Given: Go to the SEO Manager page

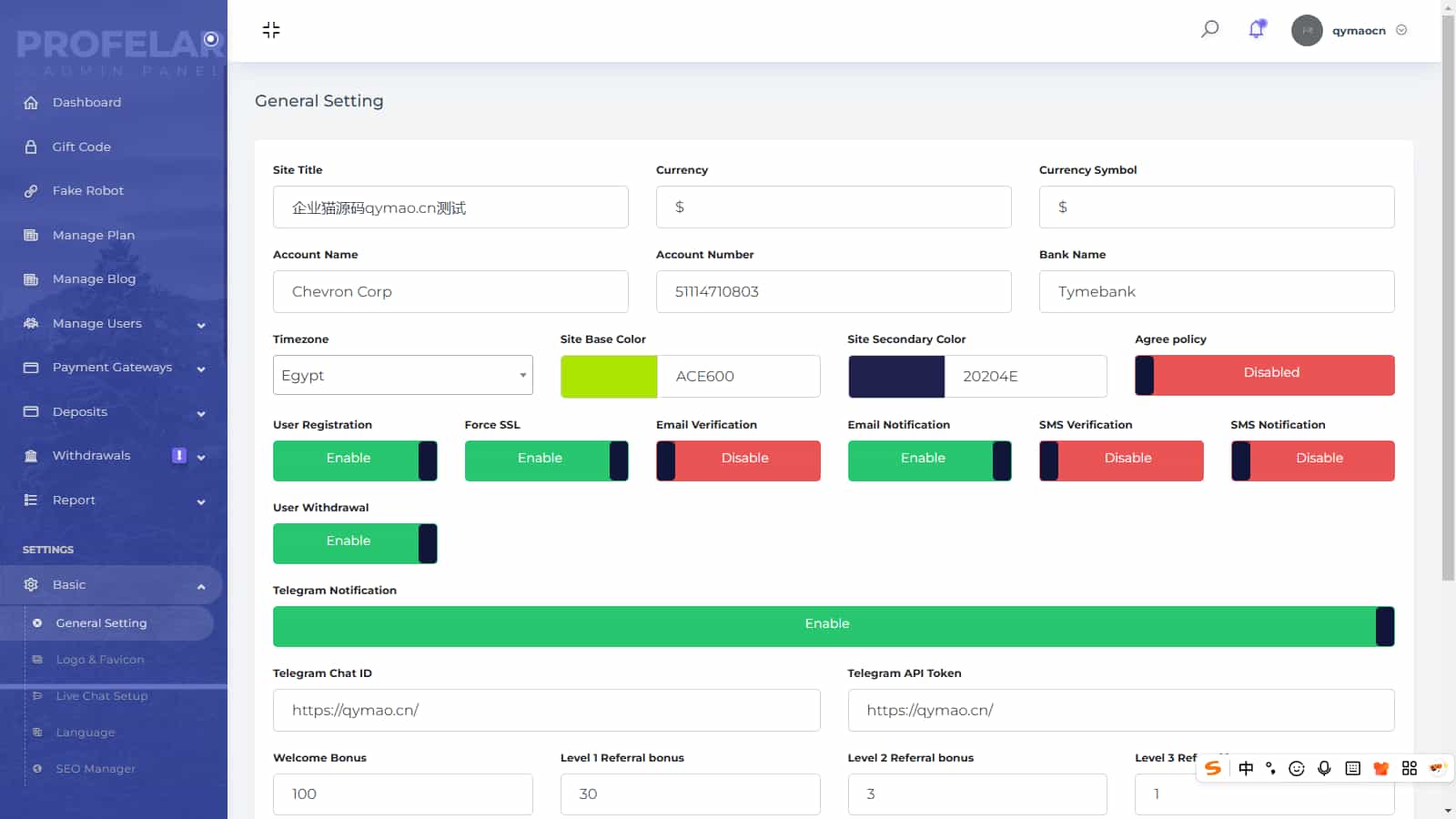Looking at the screenshot, I should tap(96, 769).
